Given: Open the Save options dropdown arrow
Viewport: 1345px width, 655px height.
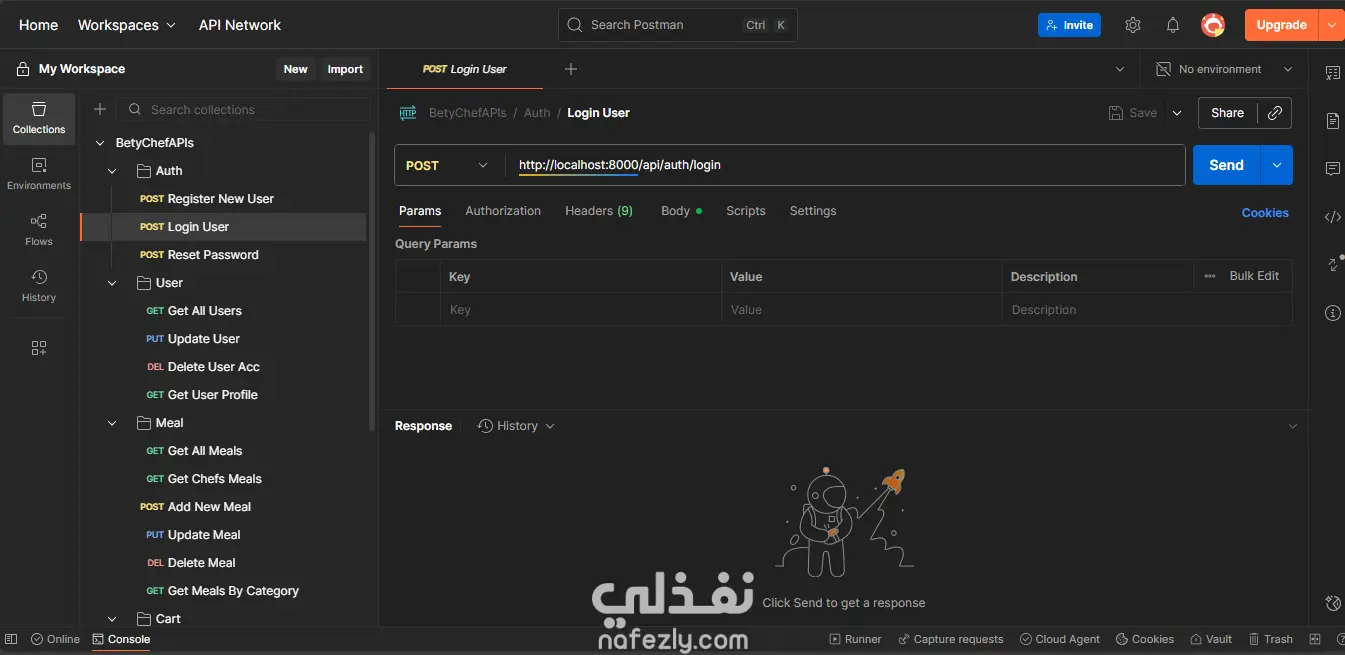Looking at the screenshot, I should tap(1177, 113).
